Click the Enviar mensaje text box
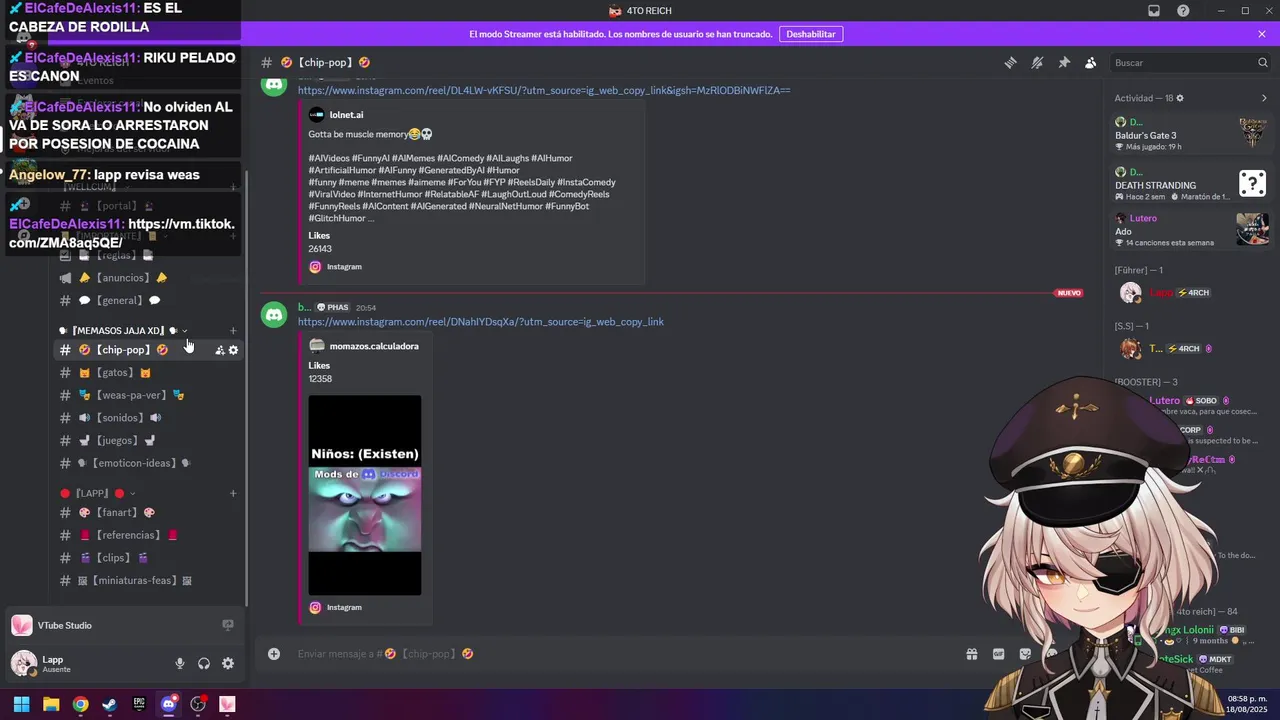The width and height of the screenshot is (1280, 720). tap(620, 654)
